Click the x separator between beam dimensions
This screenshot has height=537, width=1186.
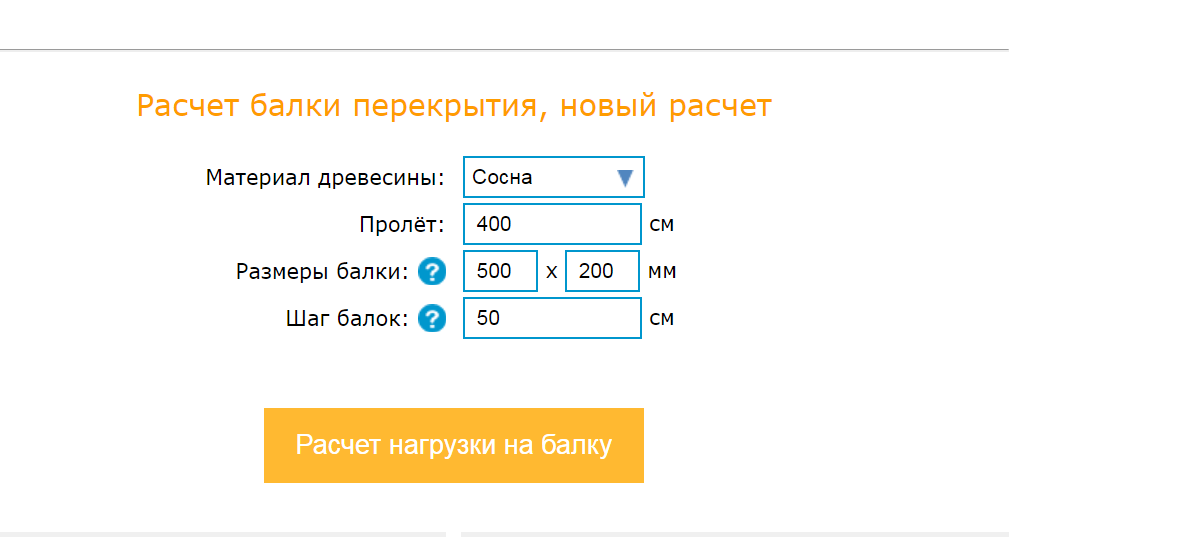(552, 271)
